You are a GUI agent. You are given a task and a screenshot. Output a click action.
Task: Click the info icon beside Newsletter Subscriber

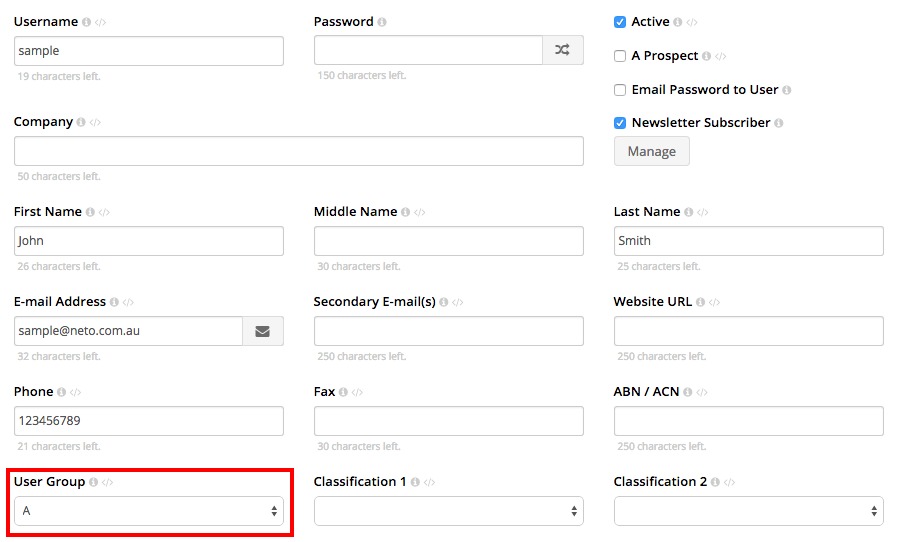coord(779,122)
